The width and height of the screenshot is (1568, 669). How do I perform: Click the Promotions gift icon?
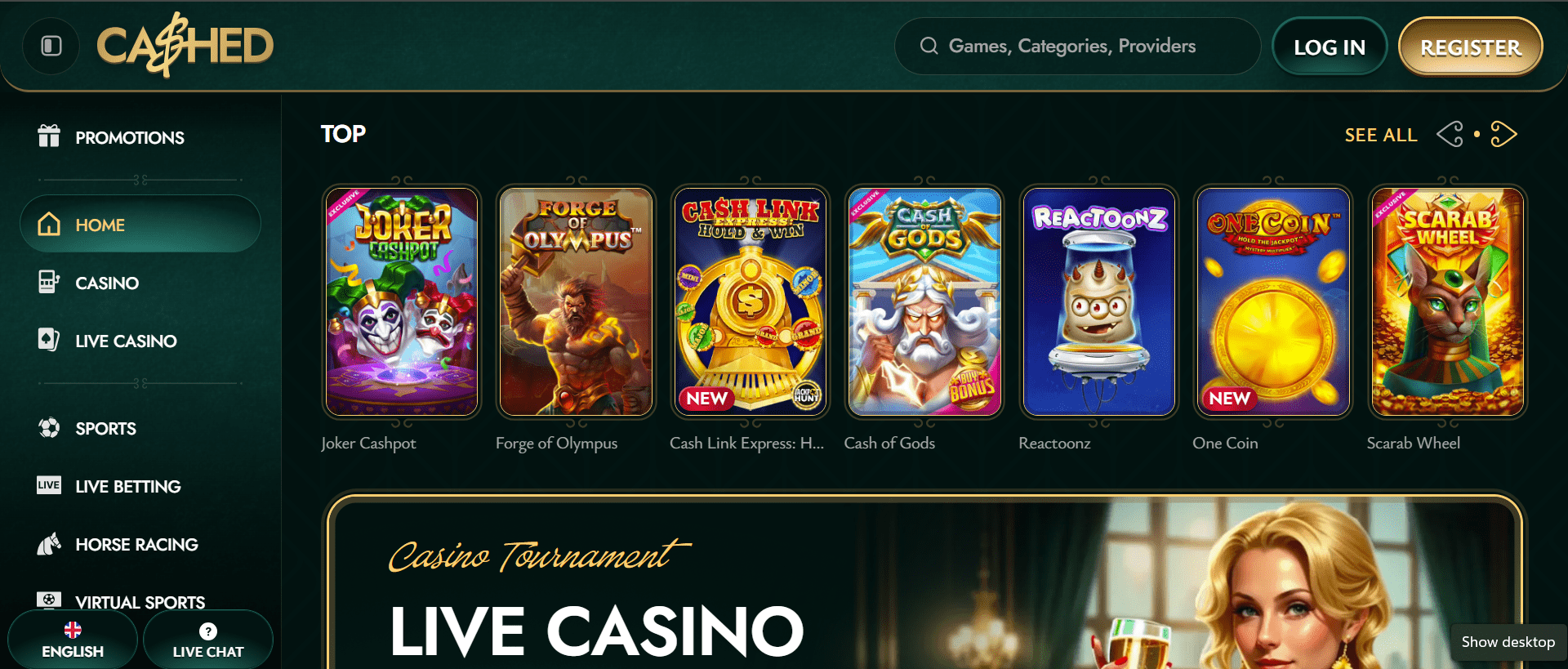pos(49,136)
